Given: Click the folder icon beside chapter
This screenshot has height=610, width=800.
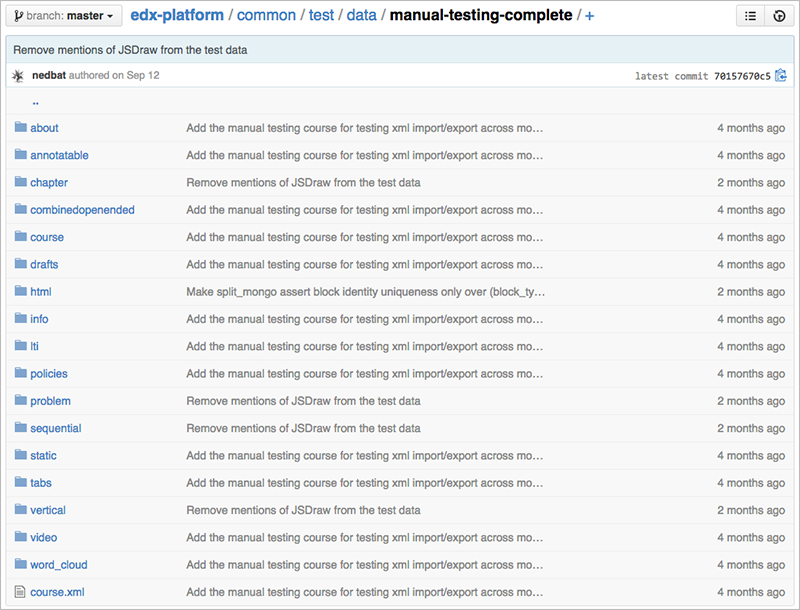Looking at the screenshot, I should point(21,182).
